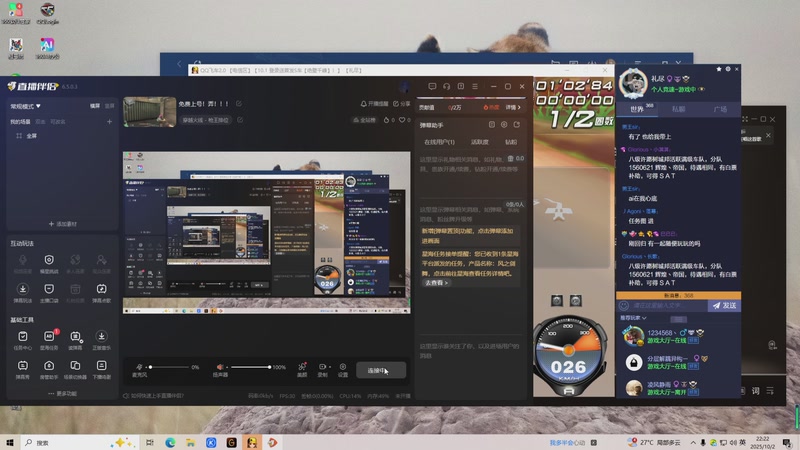Click 发送 send button in chat

click(x=724, y=306)
